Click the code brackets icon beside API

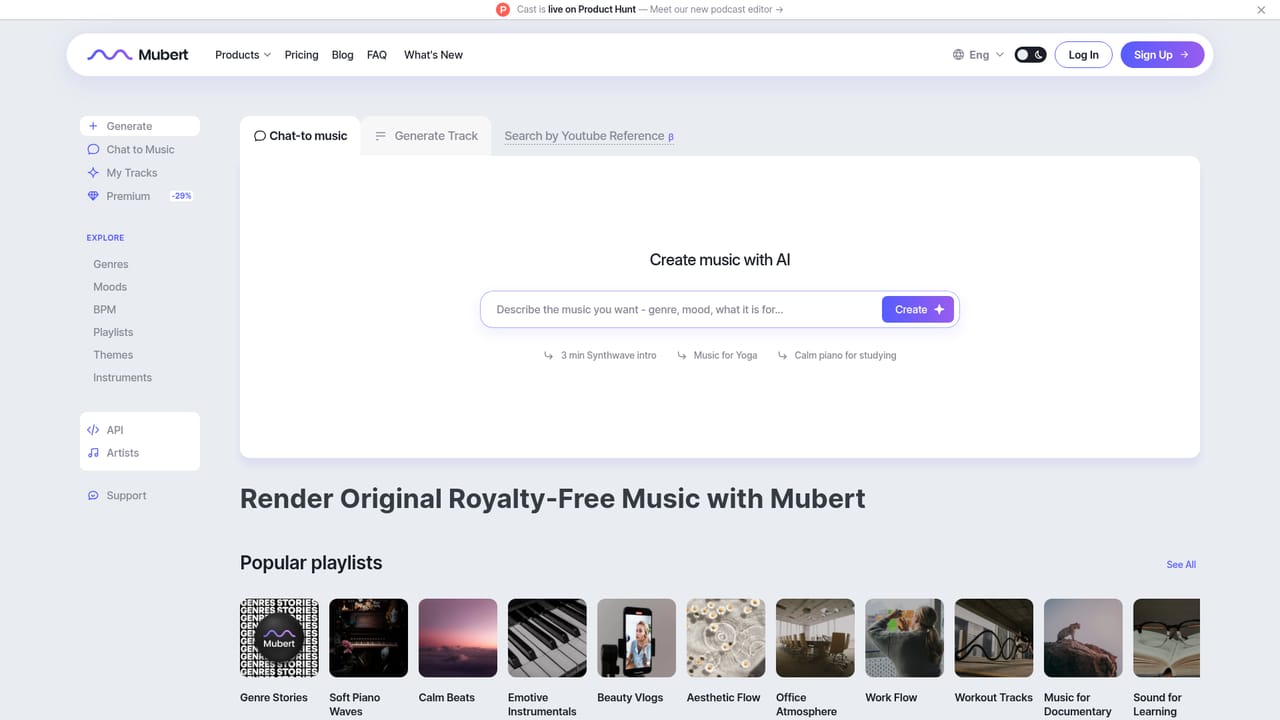point(93,430)
